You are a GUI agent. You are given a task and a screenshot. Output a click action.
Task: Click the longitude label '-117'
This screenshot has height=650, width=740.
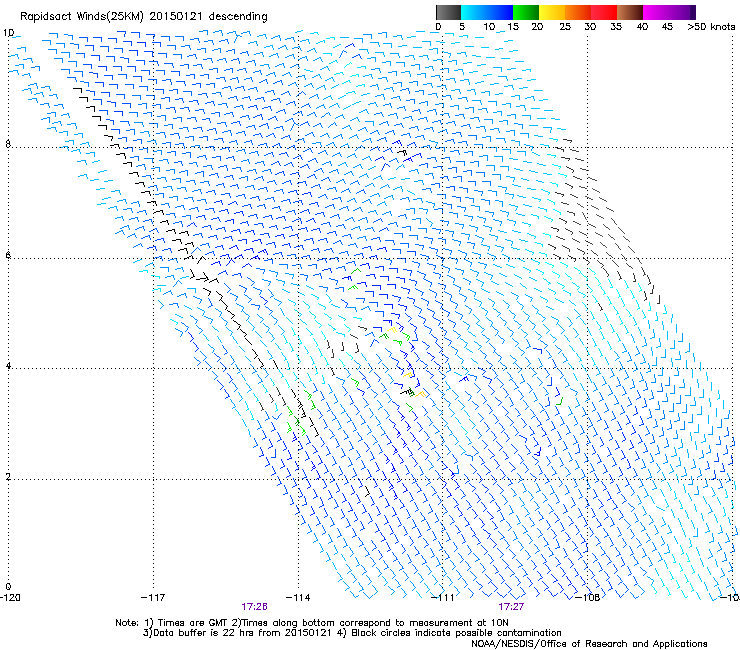click(153, 598)
